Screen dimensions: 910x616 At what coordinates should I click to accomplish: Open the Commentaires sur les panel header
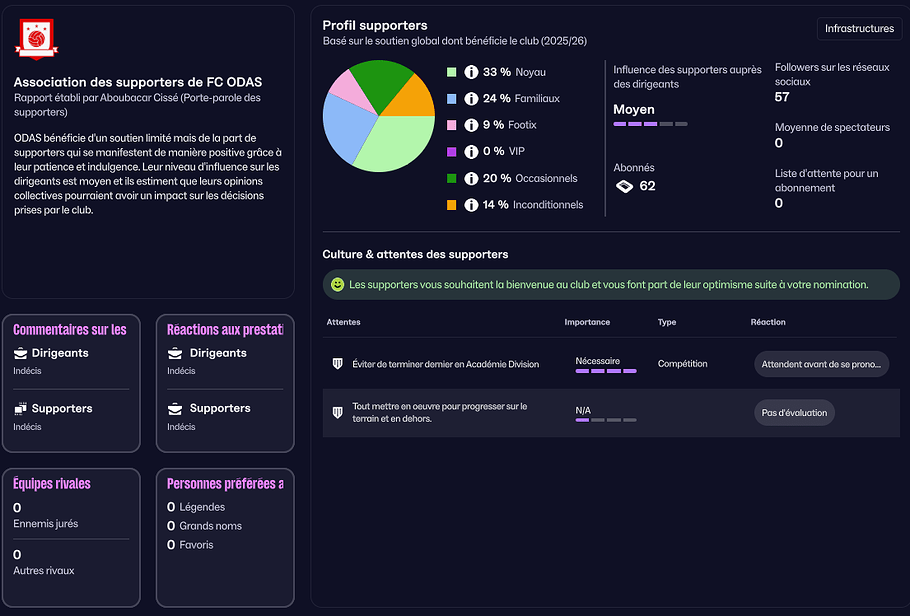70,330
